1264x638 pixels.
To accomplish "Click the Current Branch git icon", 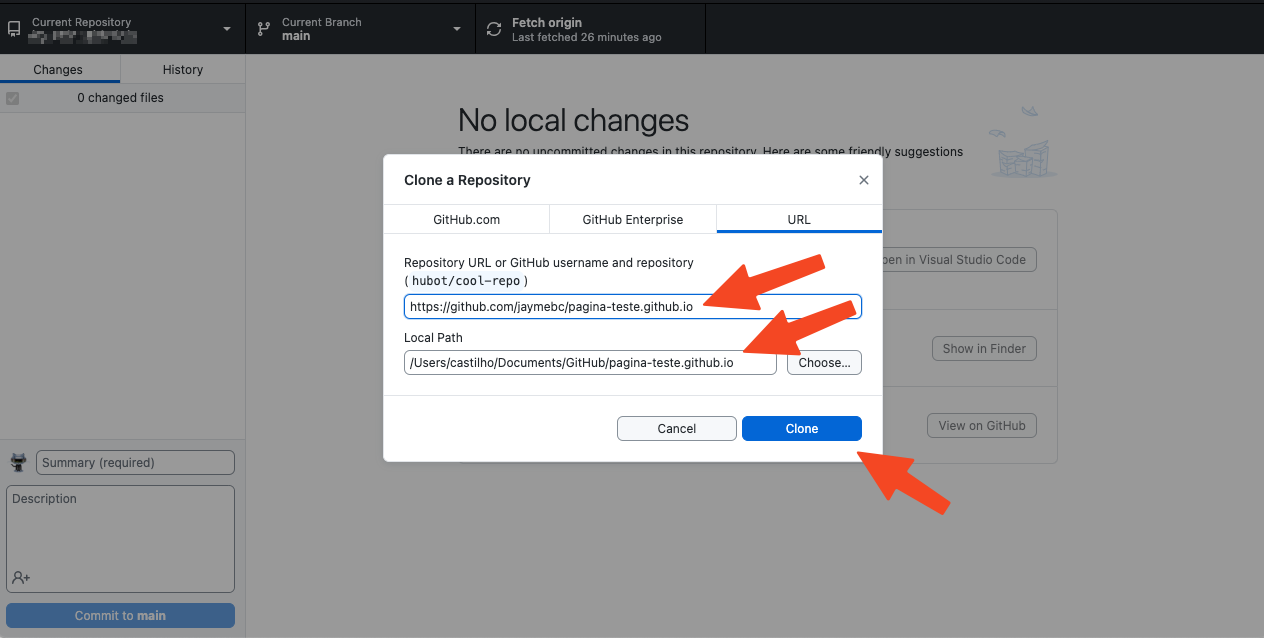I will click(x=264, y=30).
